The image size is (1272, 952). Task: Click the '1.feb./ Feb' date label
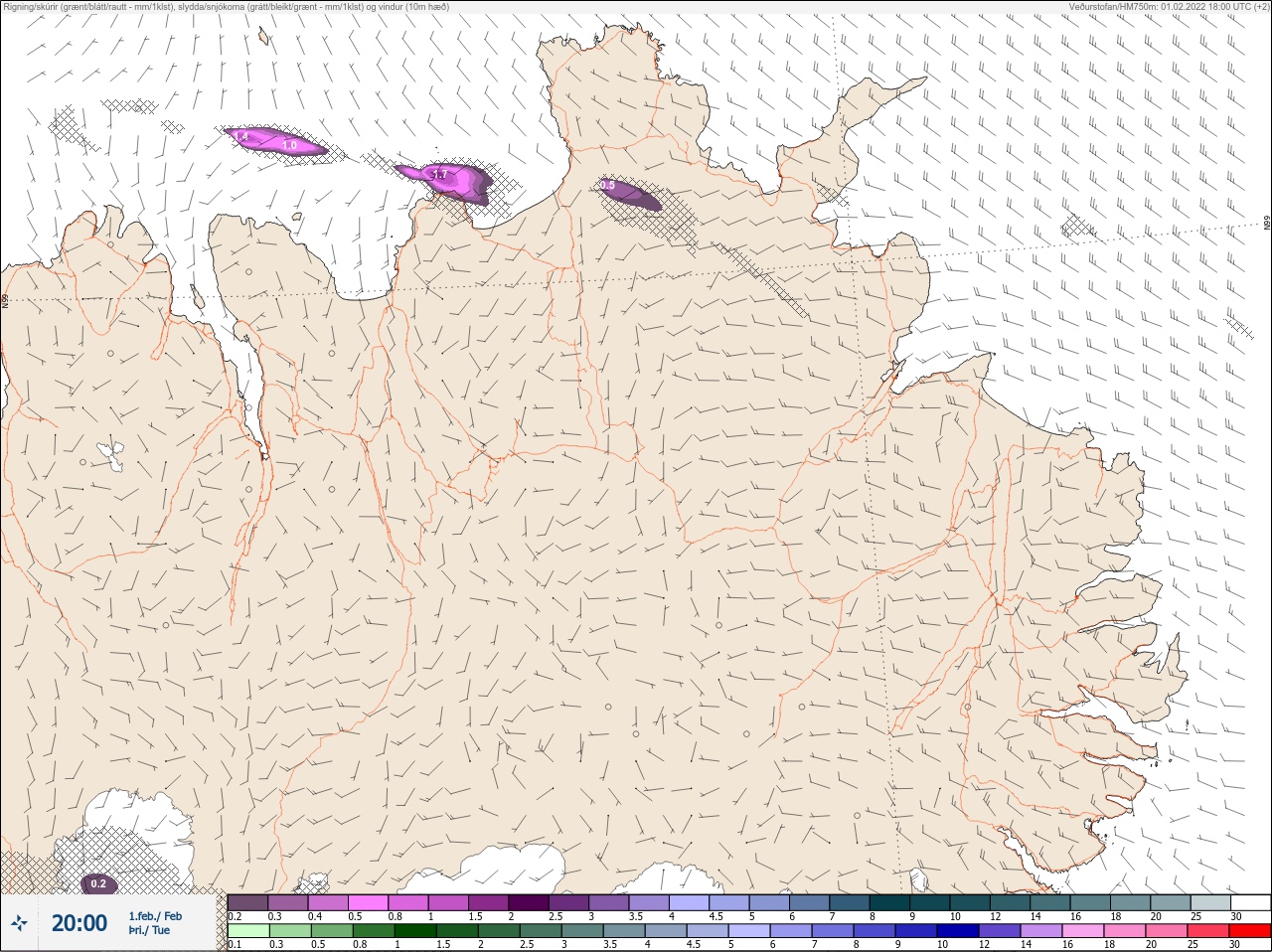(155, 916)
